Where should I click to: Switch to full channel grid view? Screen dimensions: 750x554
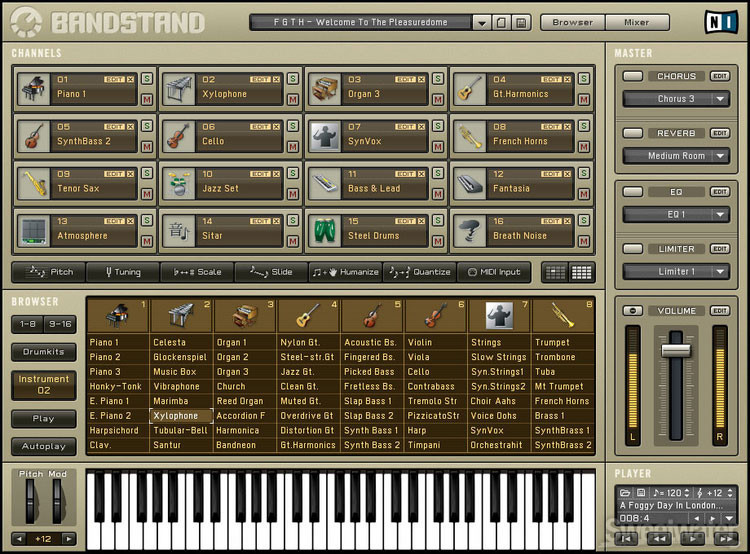pyautogui.click(x=582, y=272)
